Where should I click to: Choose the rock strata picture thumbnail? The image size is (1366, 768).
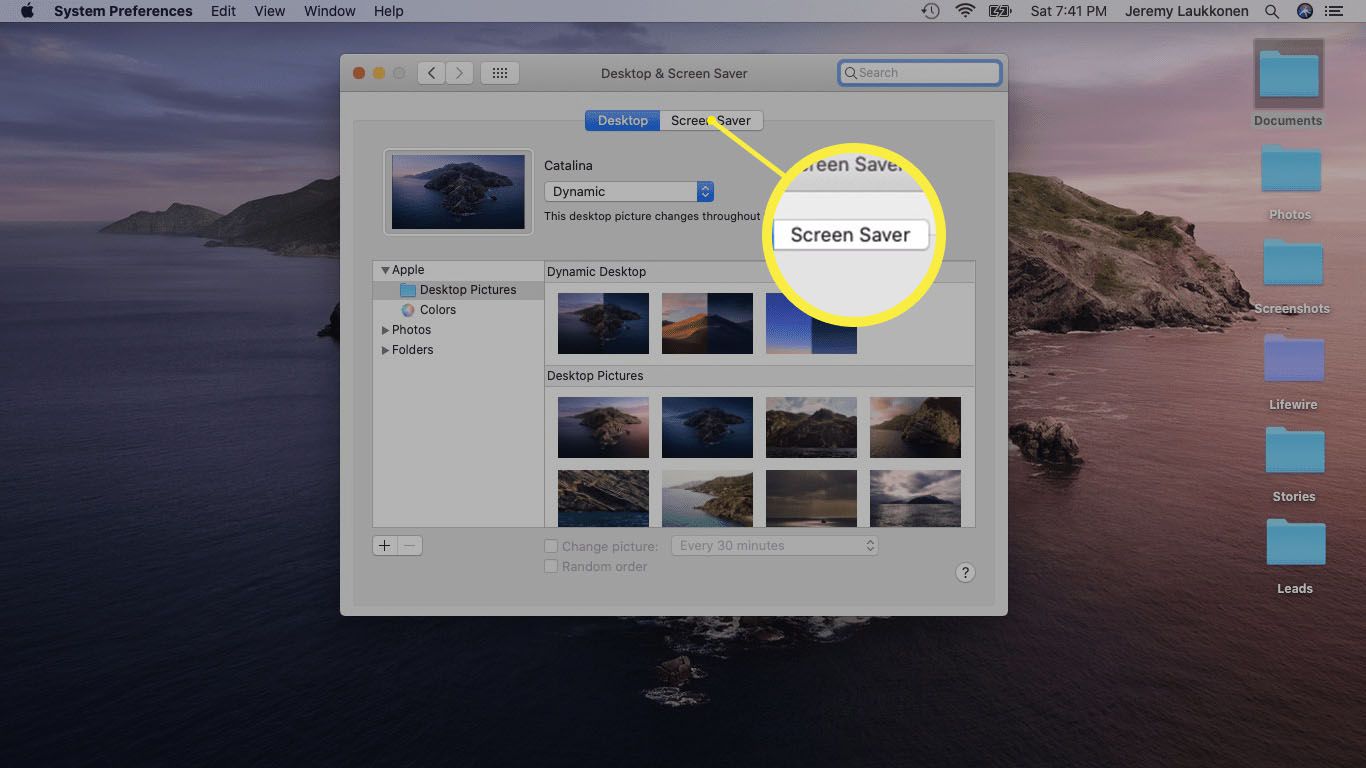(603, 498)
